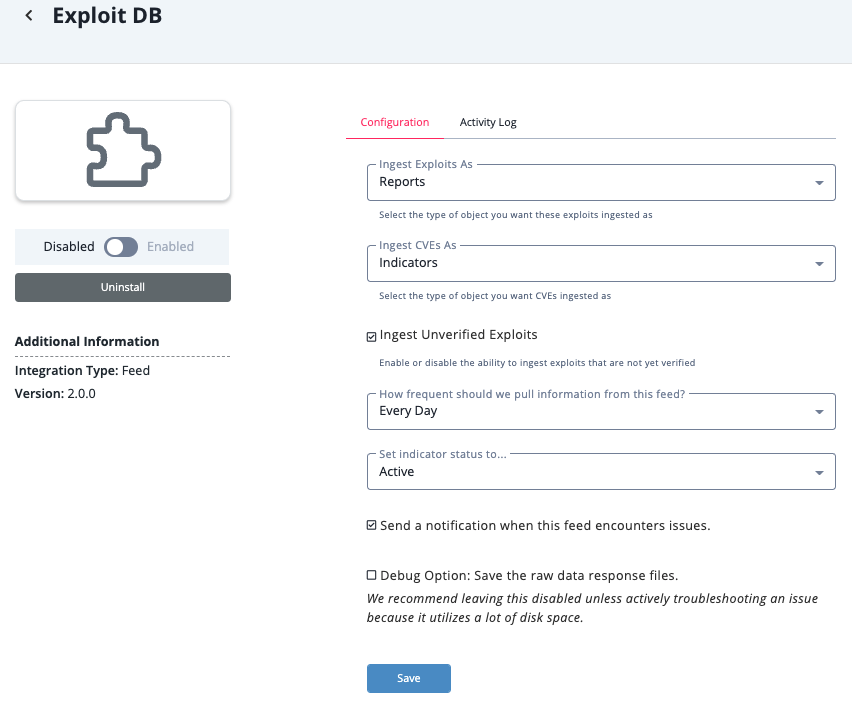Open the Ingest Exploits As dropdown
Viewport: 852px width, 717px height.
[x=601, y=183]
